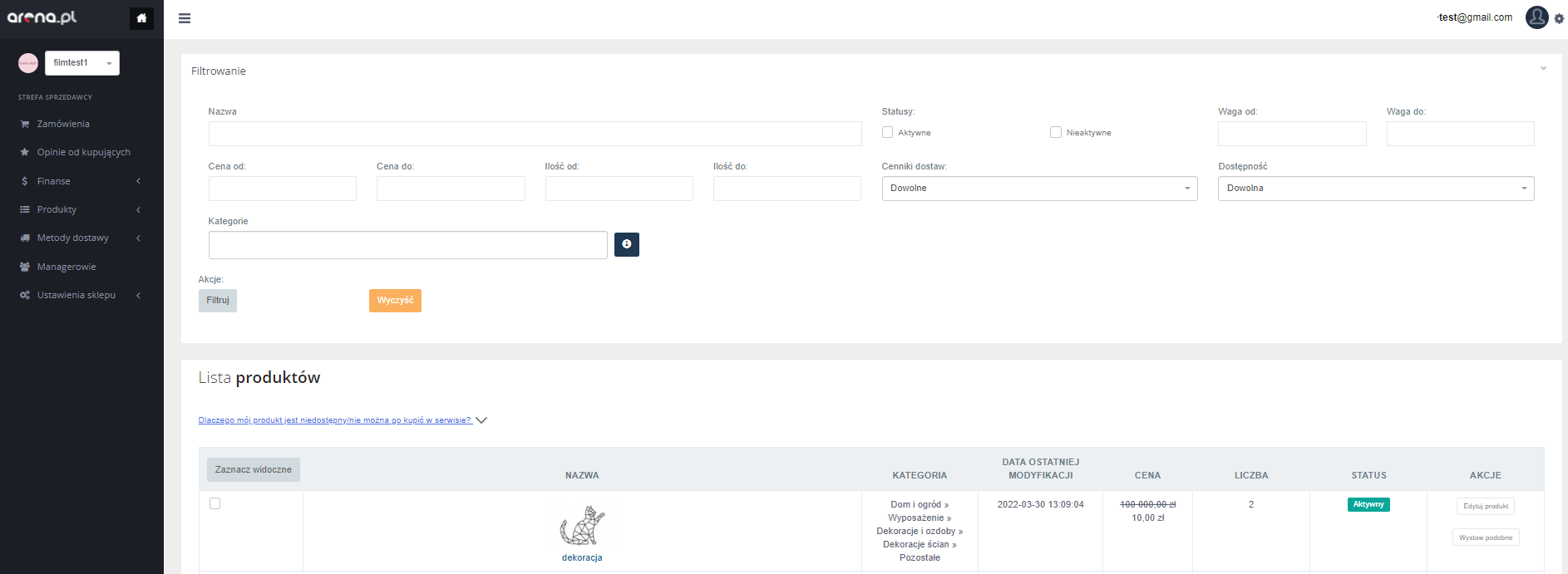1568x574 pixels.
Task: Click the arena.pl logo
Action: (42, 17)
